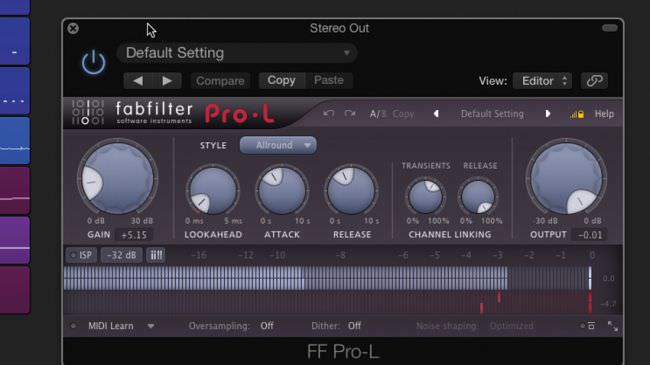Click the large Gain knob

point(117,178)
